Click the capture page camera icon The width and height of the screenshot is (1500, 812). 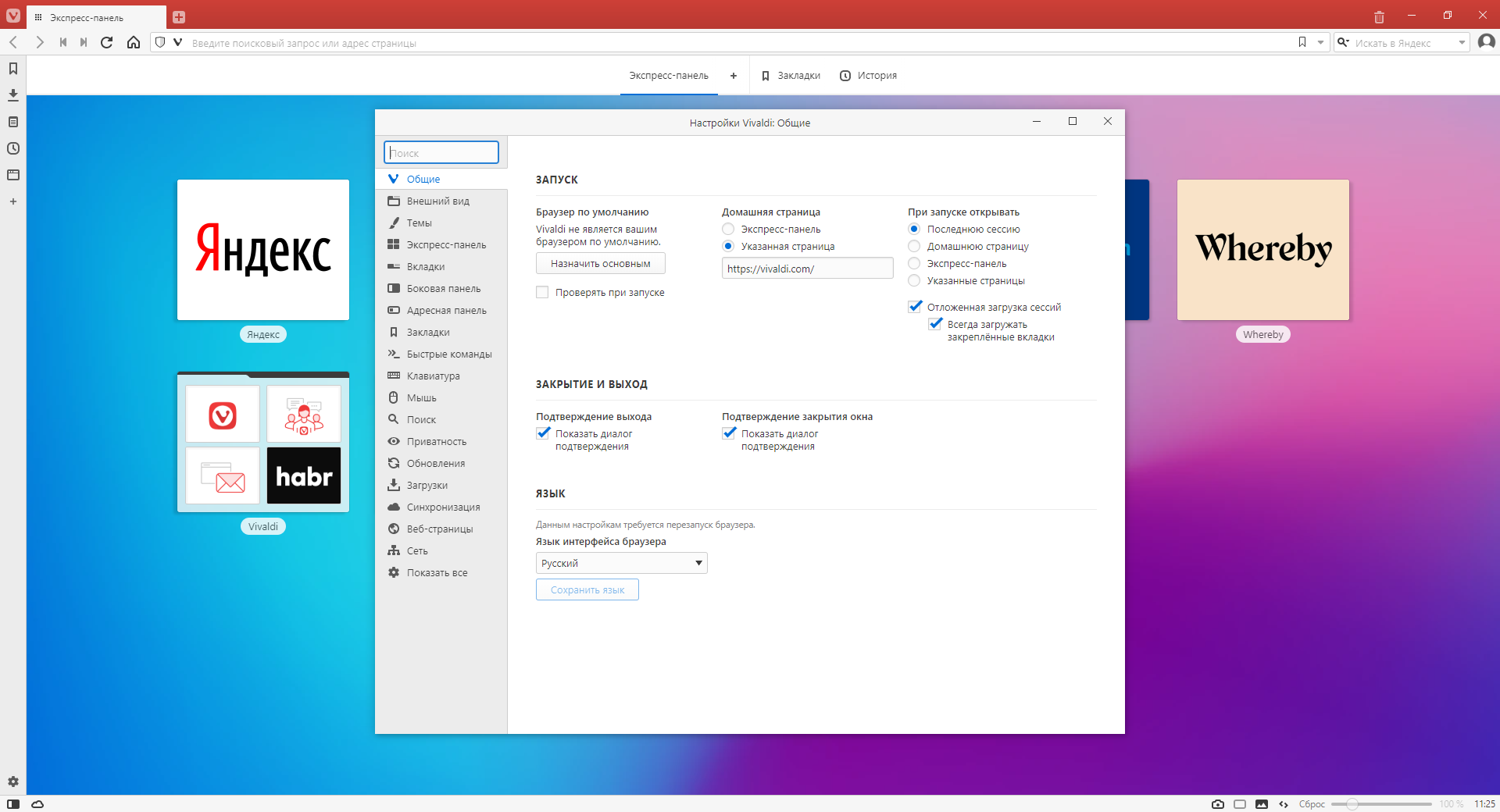[1217, 803]
